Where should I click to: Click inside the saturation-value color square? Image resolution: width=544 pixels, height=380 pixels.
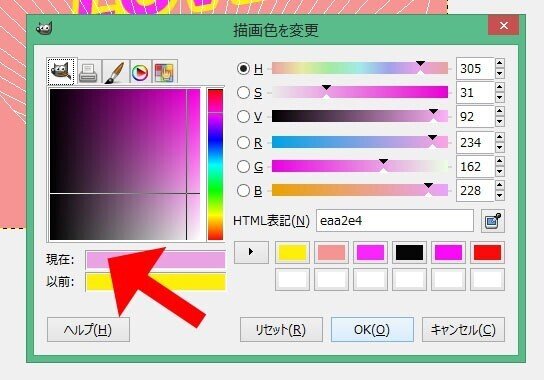[x=125, y=164]
